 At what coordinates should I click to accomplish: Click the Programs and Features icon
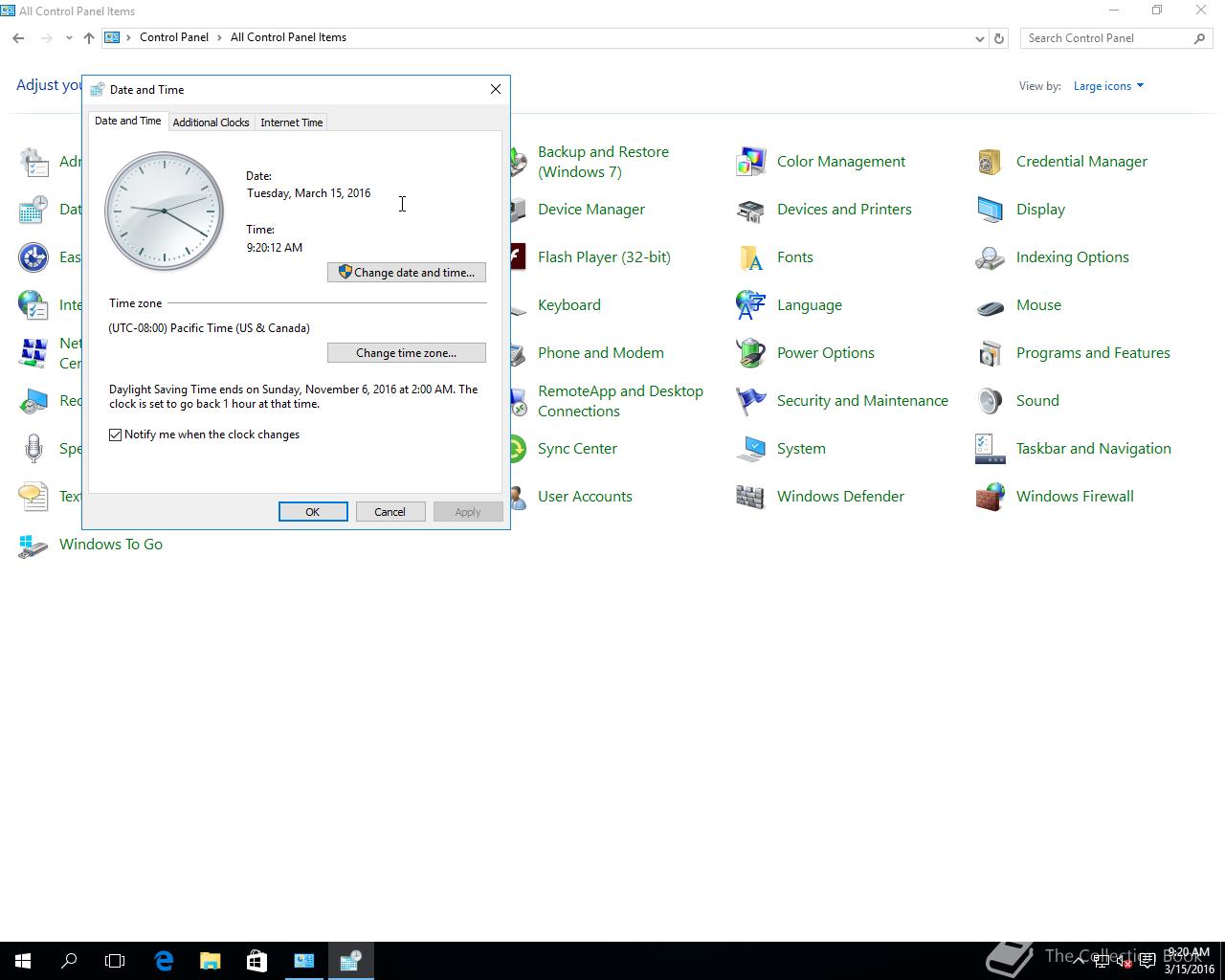990,353
